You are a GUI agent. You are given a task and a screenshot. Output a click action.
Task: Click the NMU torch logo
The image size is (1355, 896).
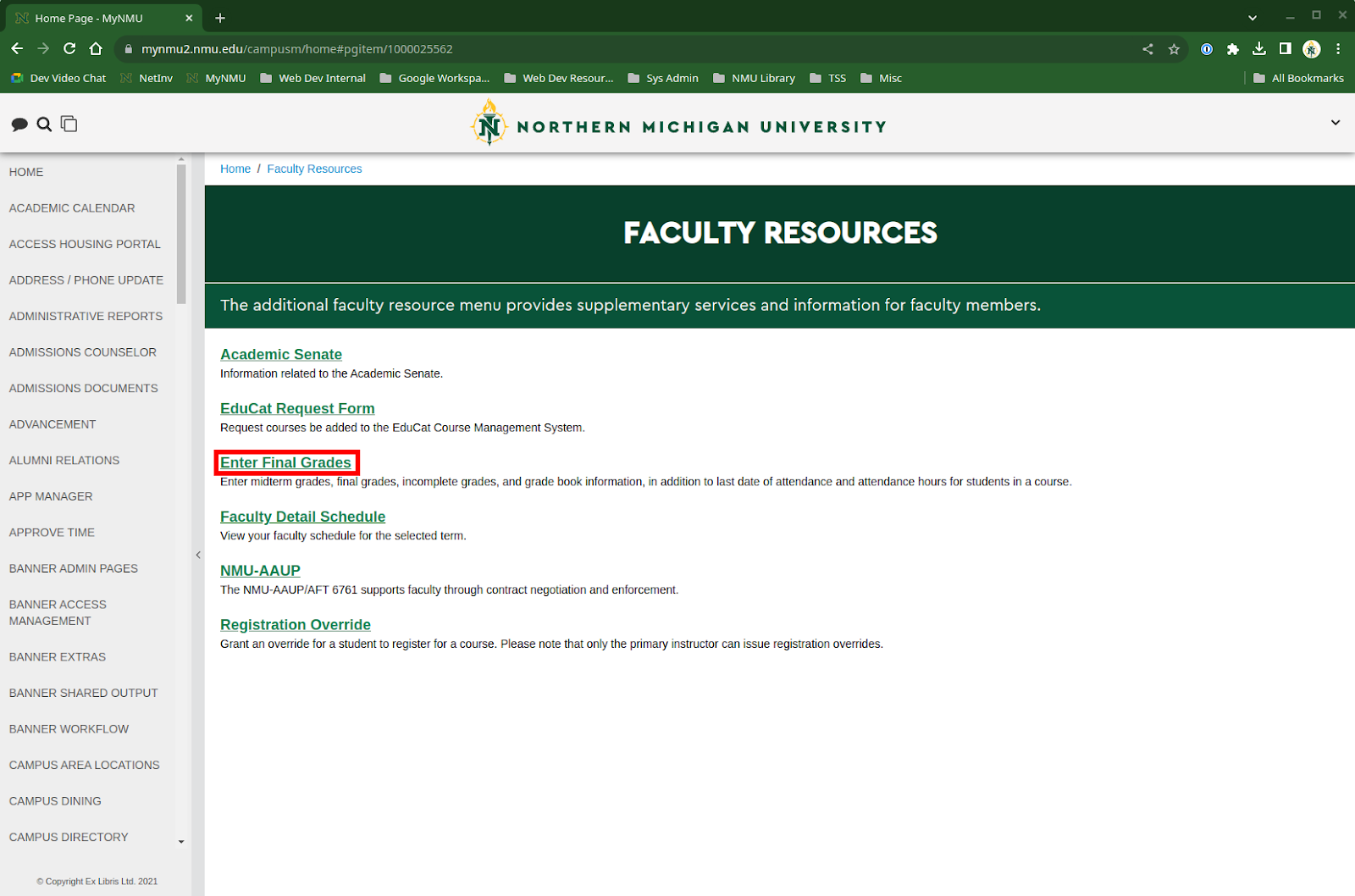(489, 124)
